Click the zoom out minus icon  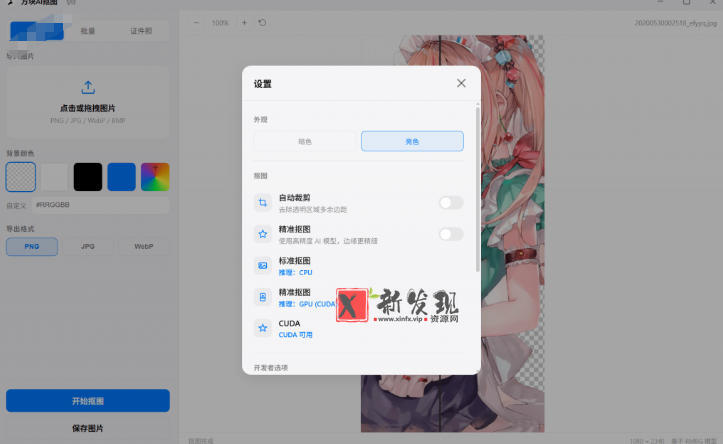coord(196,23)
